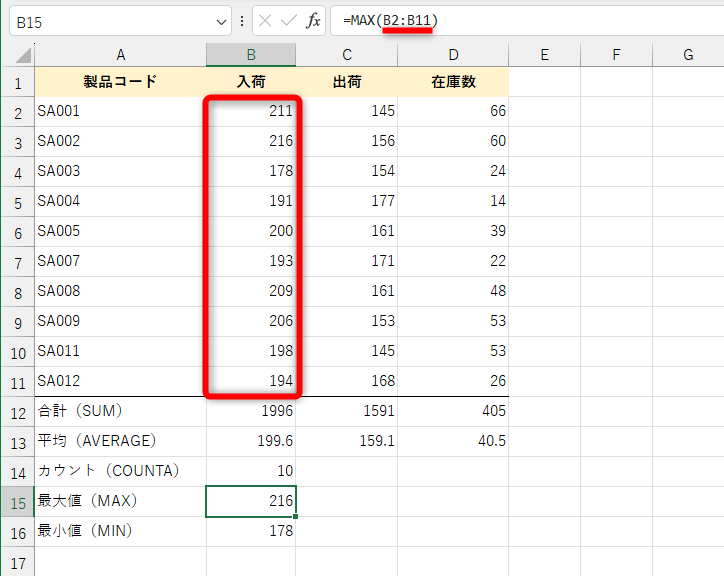Click the Enter checkmark formula icon
This screenshot has width=724, height=576.
[x=289, y=21]
